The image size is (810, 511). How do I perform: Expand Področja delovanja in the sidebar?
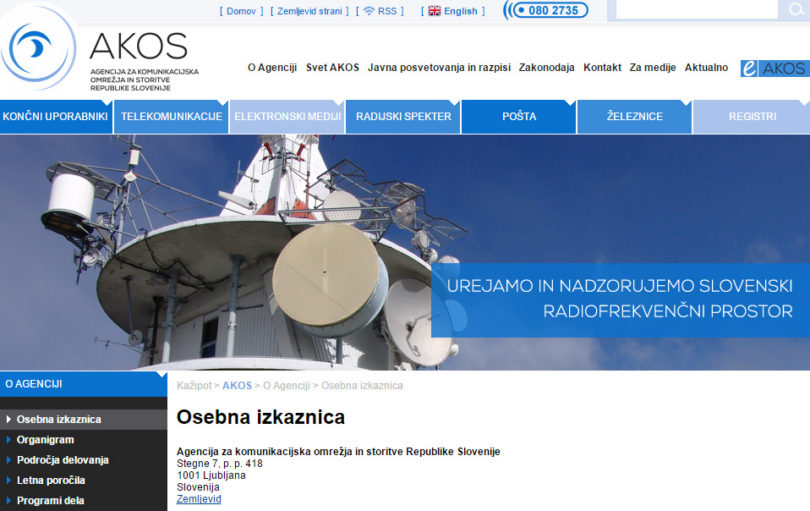[62, 460]
